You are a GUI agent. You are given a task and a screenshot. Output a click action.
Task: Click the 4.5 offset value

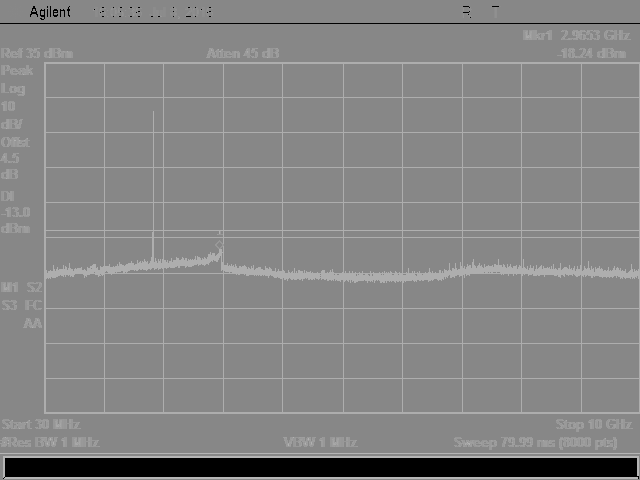10,158
